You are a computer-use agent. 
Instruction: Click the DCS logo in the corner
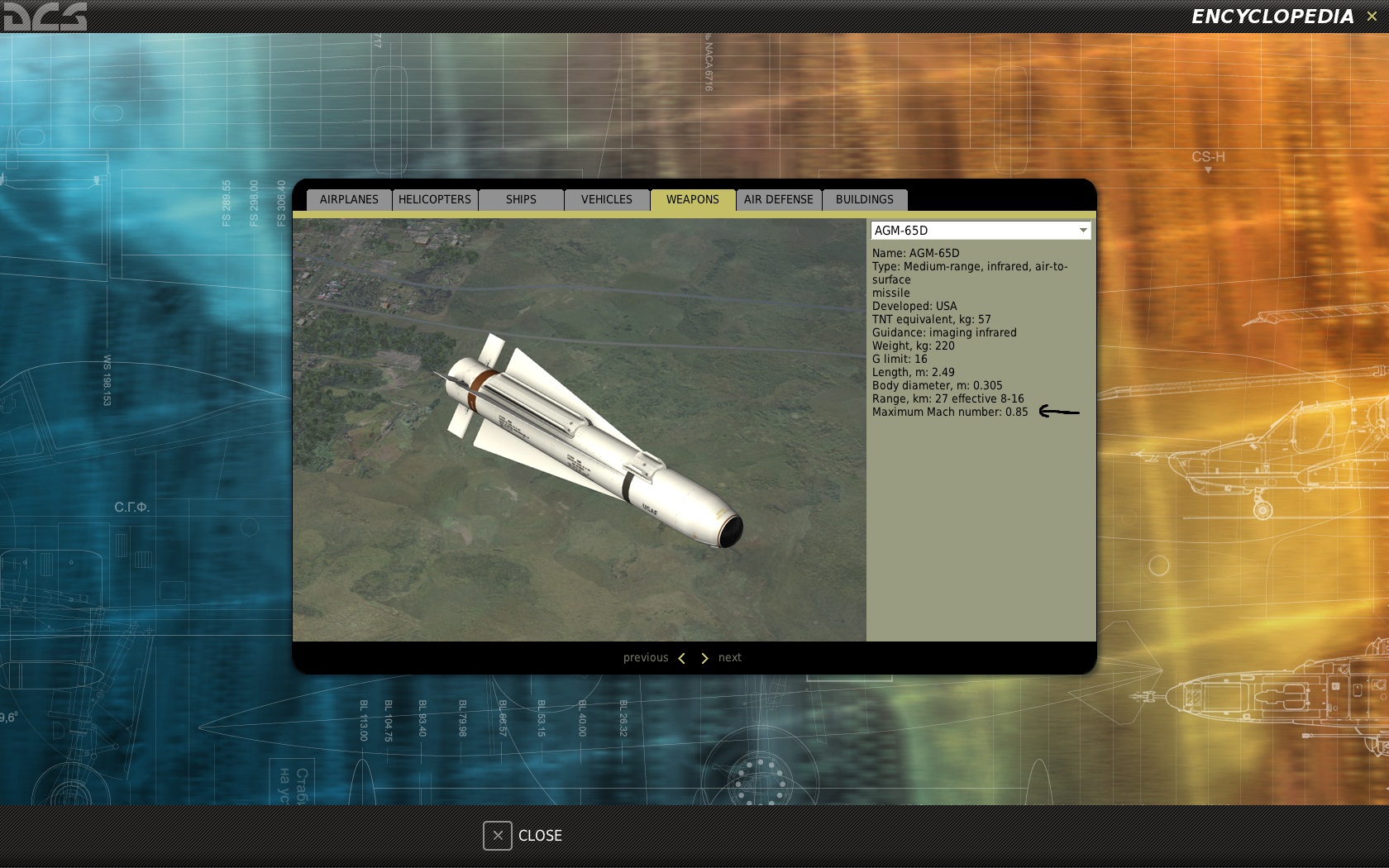45,17
